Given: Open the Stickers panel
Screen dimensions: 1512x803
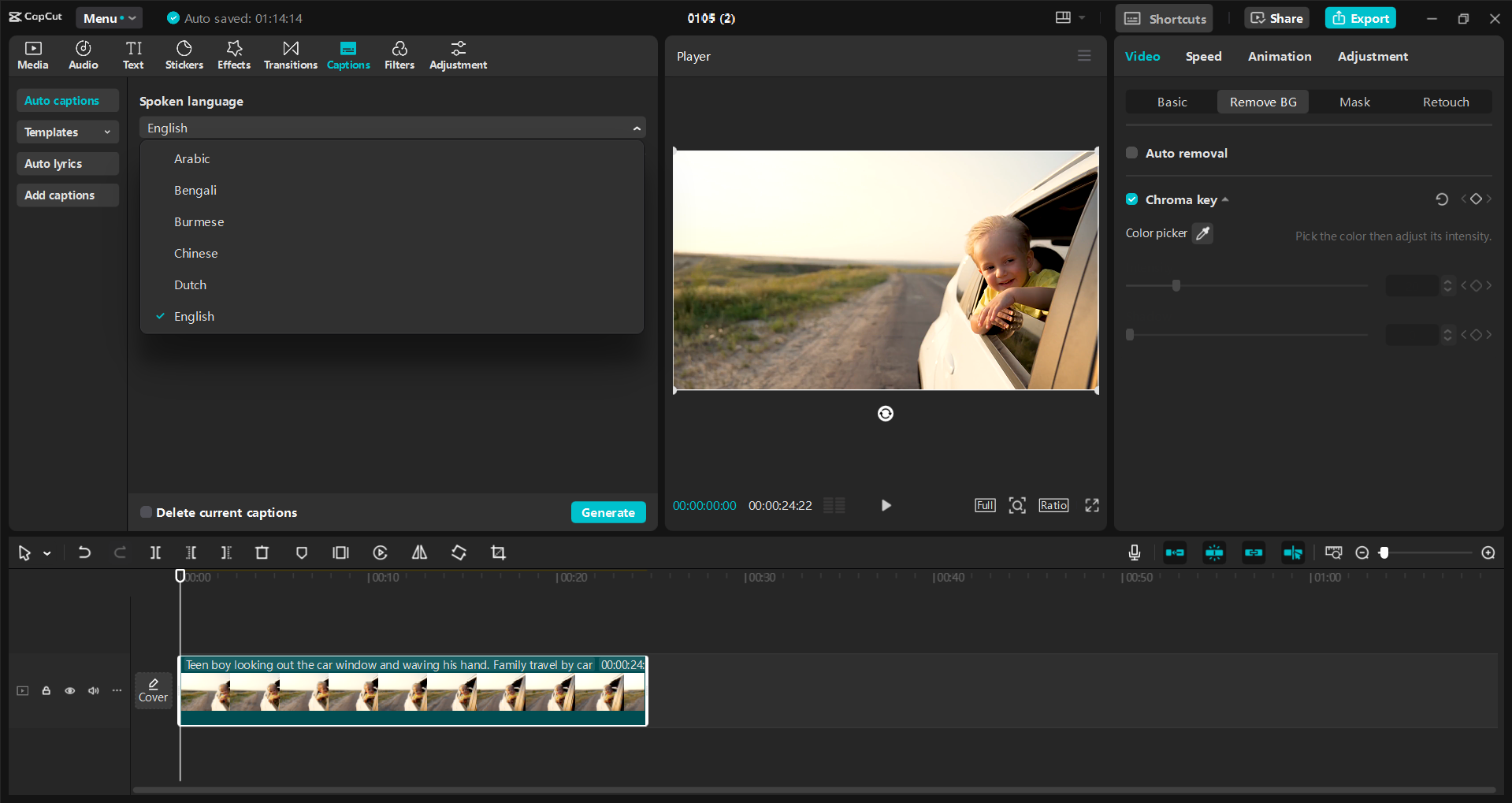Looking at the screenshot, I should pyautogui.click(x=184, y=54).
